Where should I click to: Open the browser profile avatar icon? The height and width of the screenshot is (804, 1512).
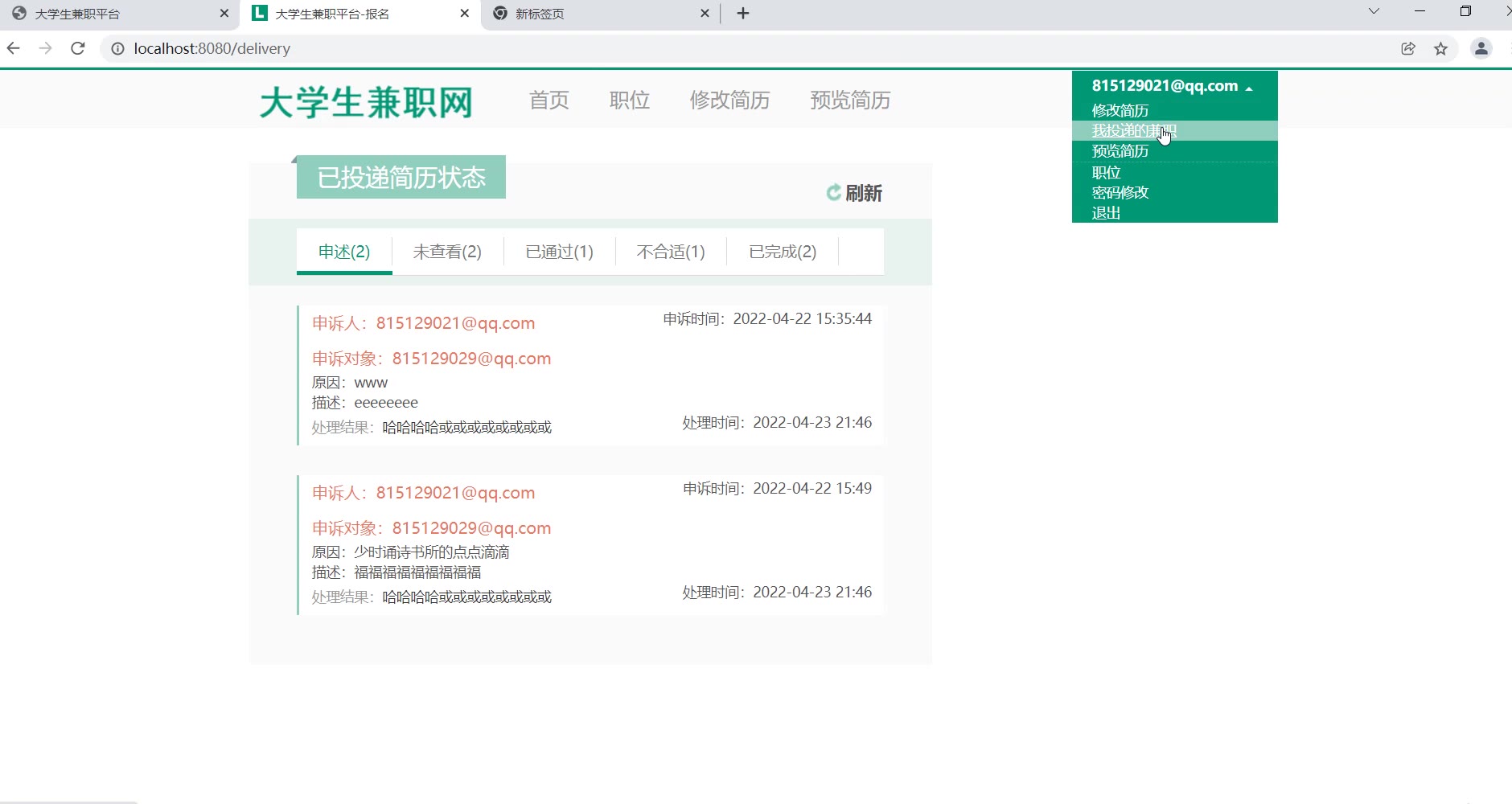[1481, 48]
